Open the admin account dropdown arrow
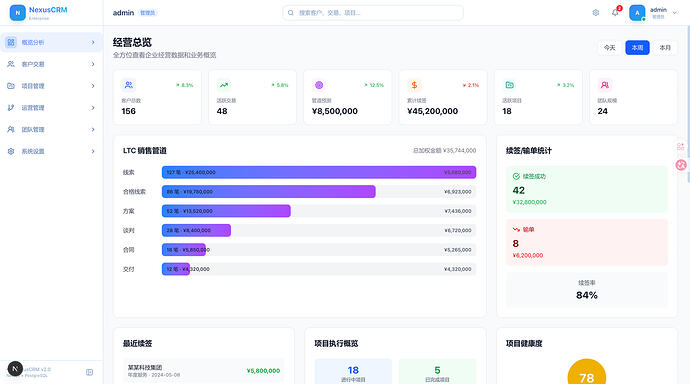 pyautogui.click(x=675, y=13)
